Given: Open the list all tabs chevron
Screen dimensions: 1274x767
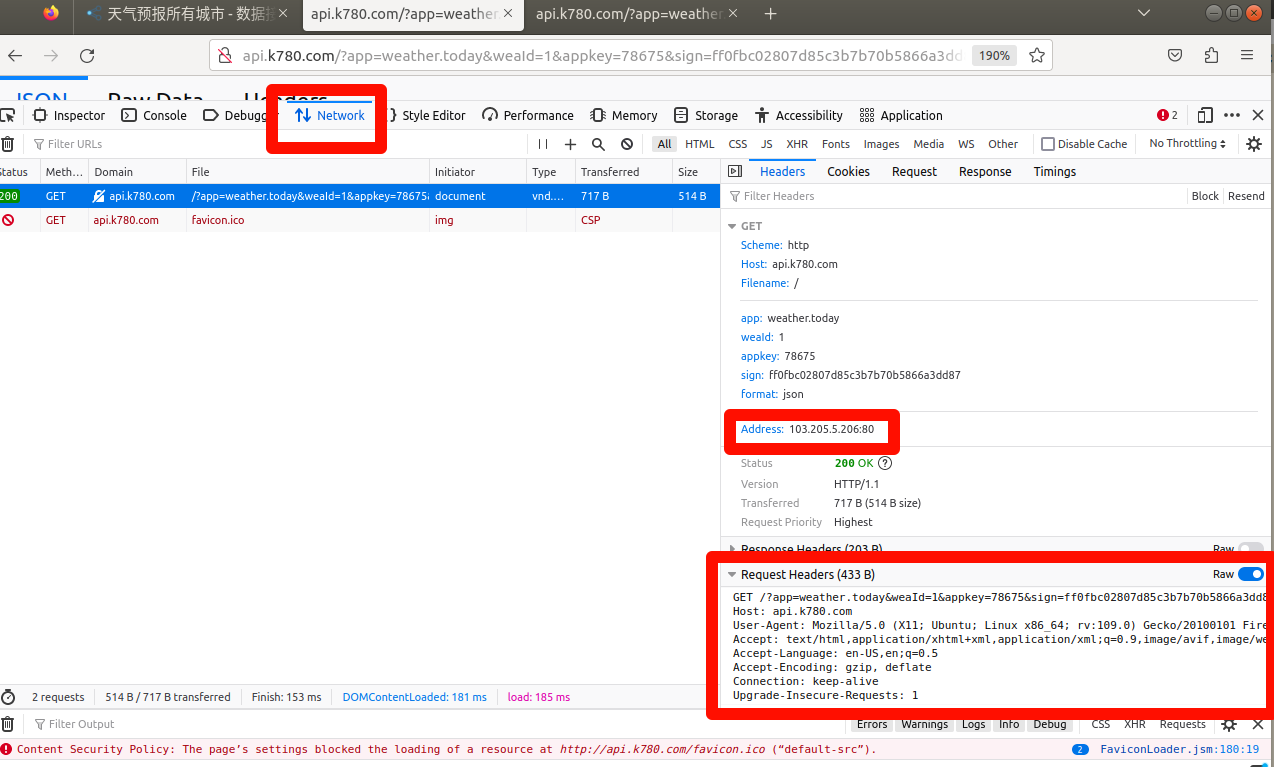Looking at the screenshot, I should (x=1145, y=13).
